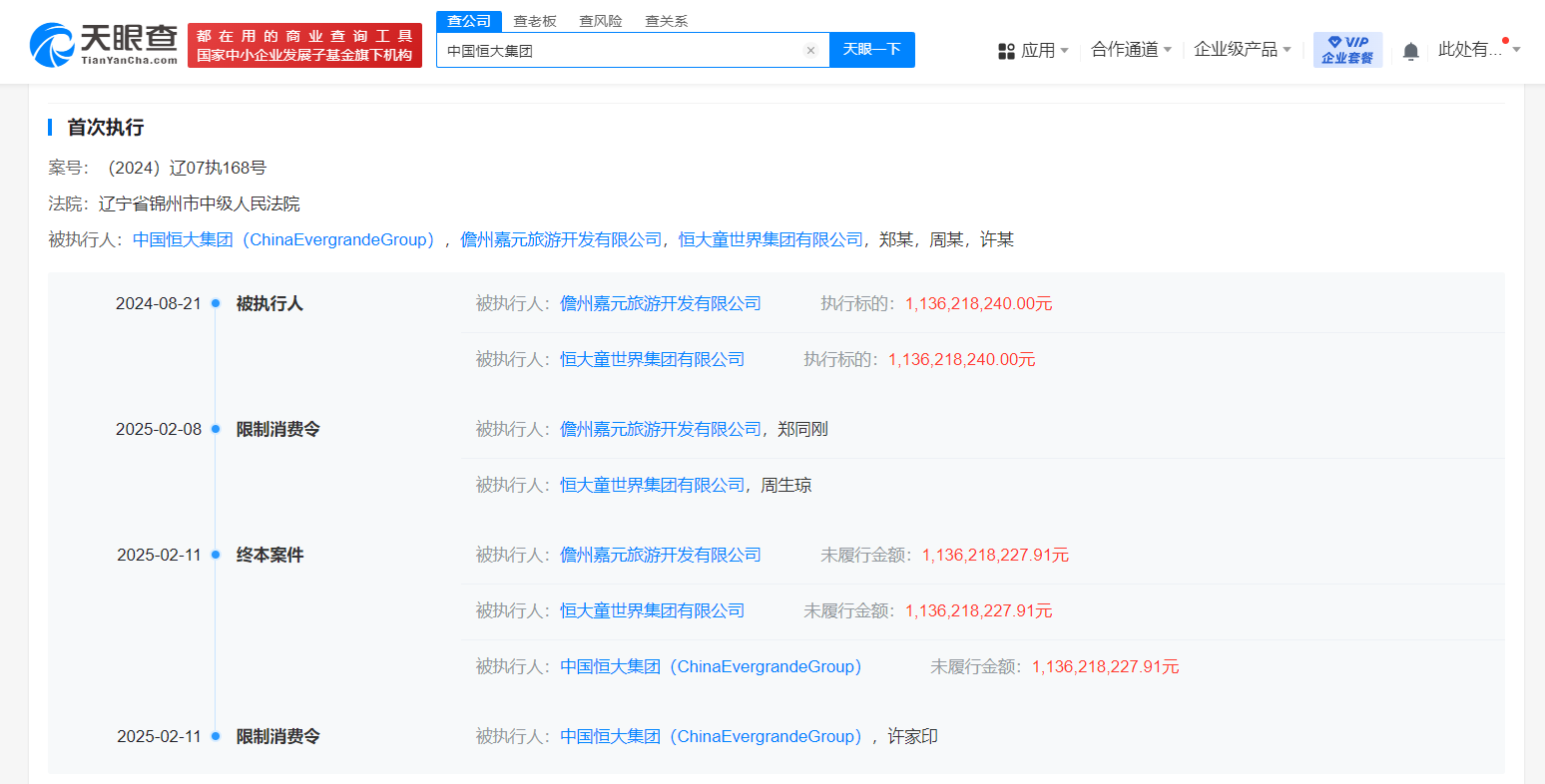Click the date 2024-08-21

pyautogui.click(x=159, y=303)
